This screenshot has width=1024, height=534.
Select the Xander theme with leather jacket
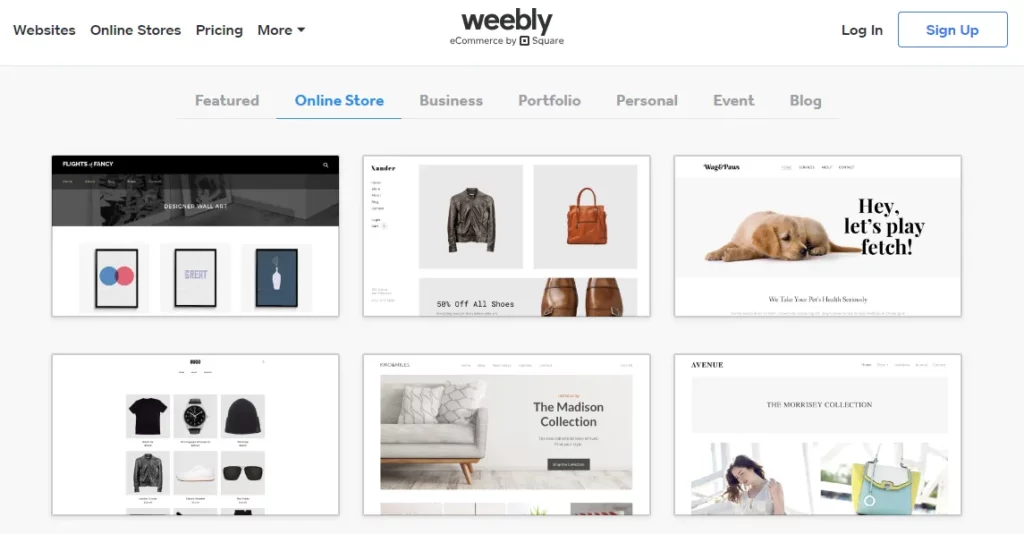tap(507, 236)
